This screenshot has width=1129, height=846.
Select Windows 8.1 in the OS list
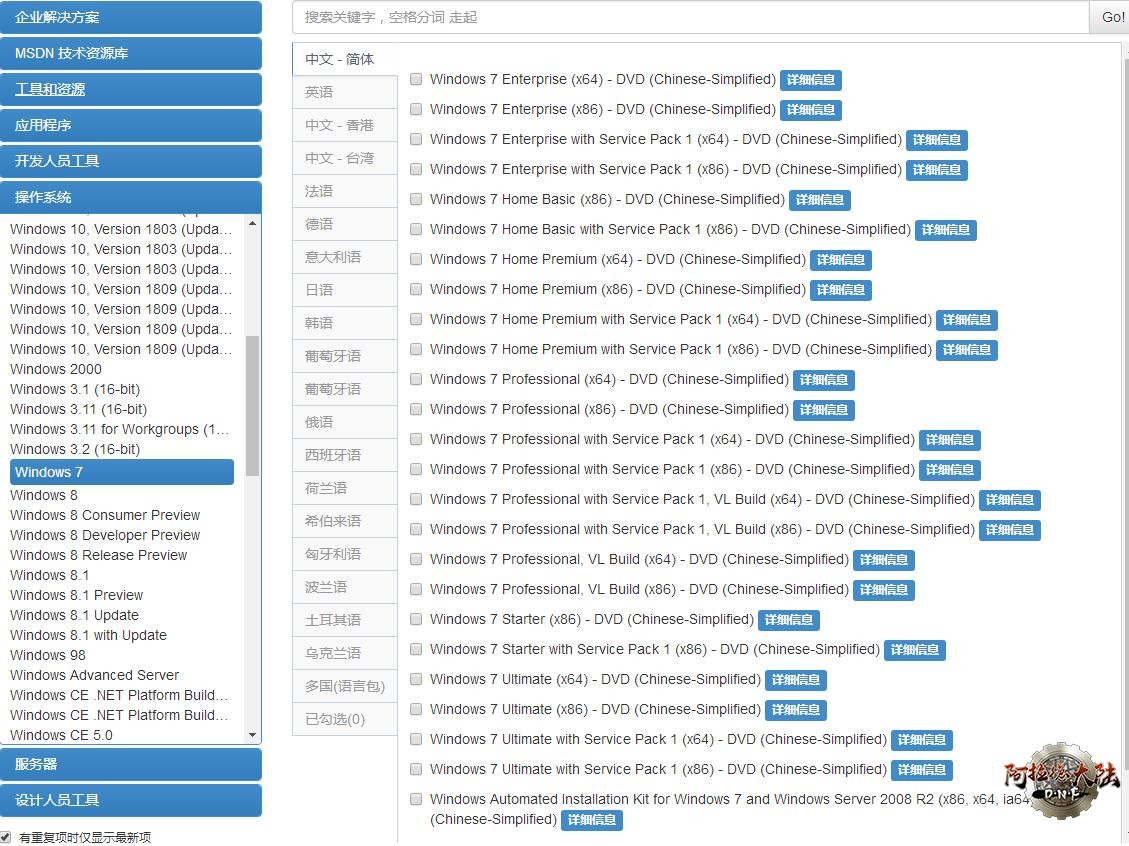(x=50, y=575)
